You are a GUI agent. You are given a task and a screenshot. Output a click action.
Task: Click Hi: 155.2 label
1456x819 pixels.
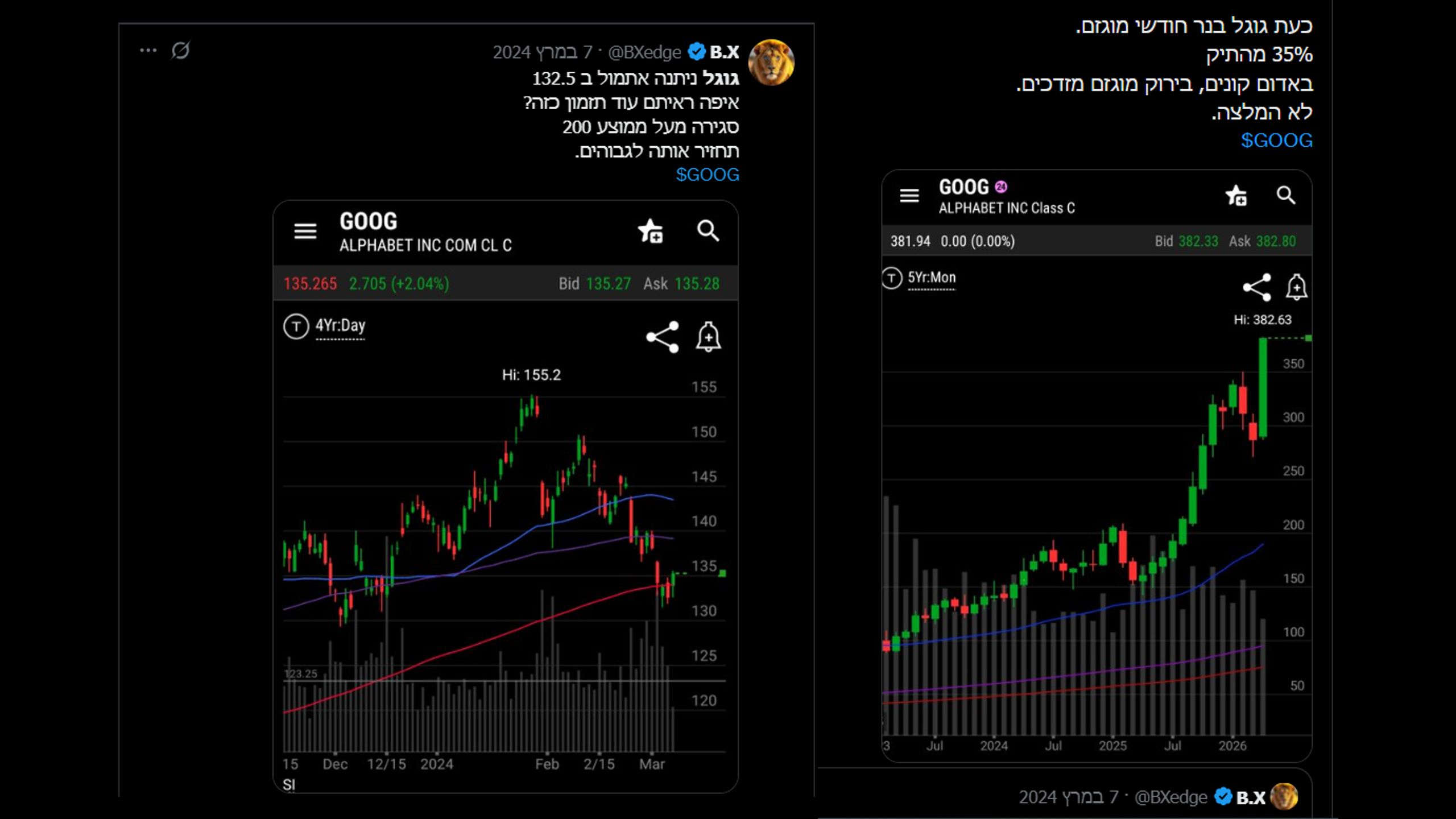coord(531,375)
